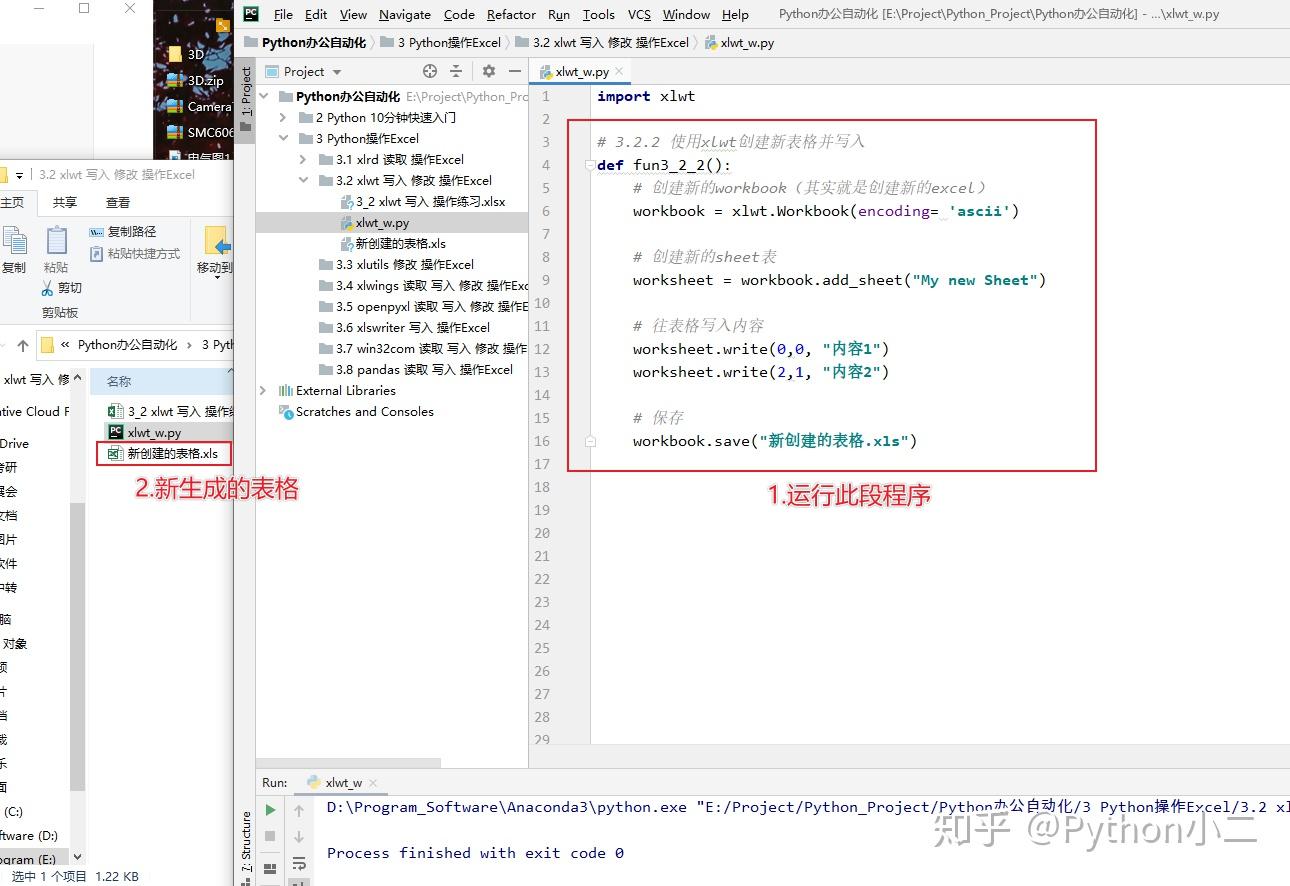Collapse the 3.2 xlwt 写入 修改 操作Excel folder
This screenshot has height=886, width=1290.
[x=303, y=180]
